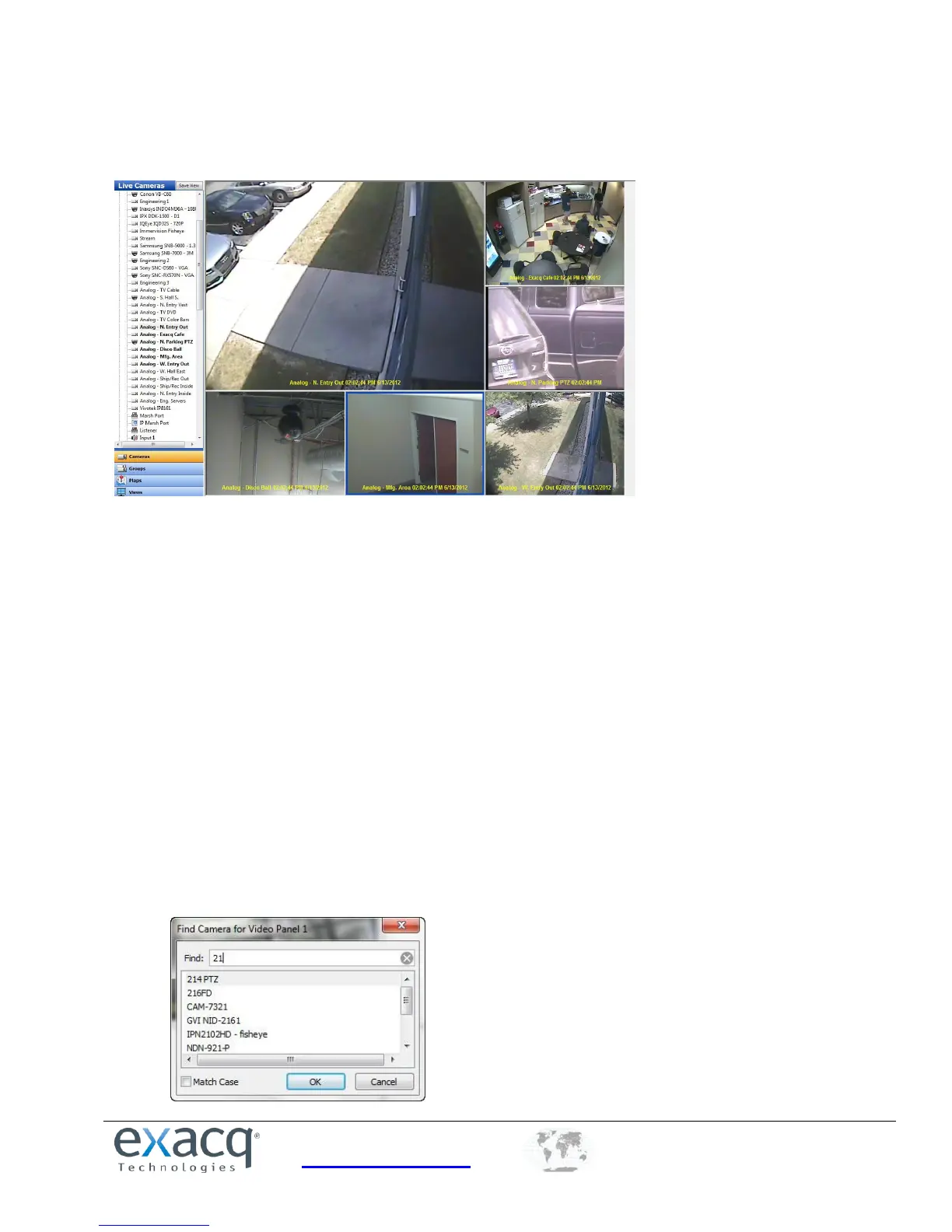The height and width of the screenshot is (1232, 952).
Task: Select Samsung SNB-5000 camera in tree
Action: pyautogui.click(x=167, y=246)
